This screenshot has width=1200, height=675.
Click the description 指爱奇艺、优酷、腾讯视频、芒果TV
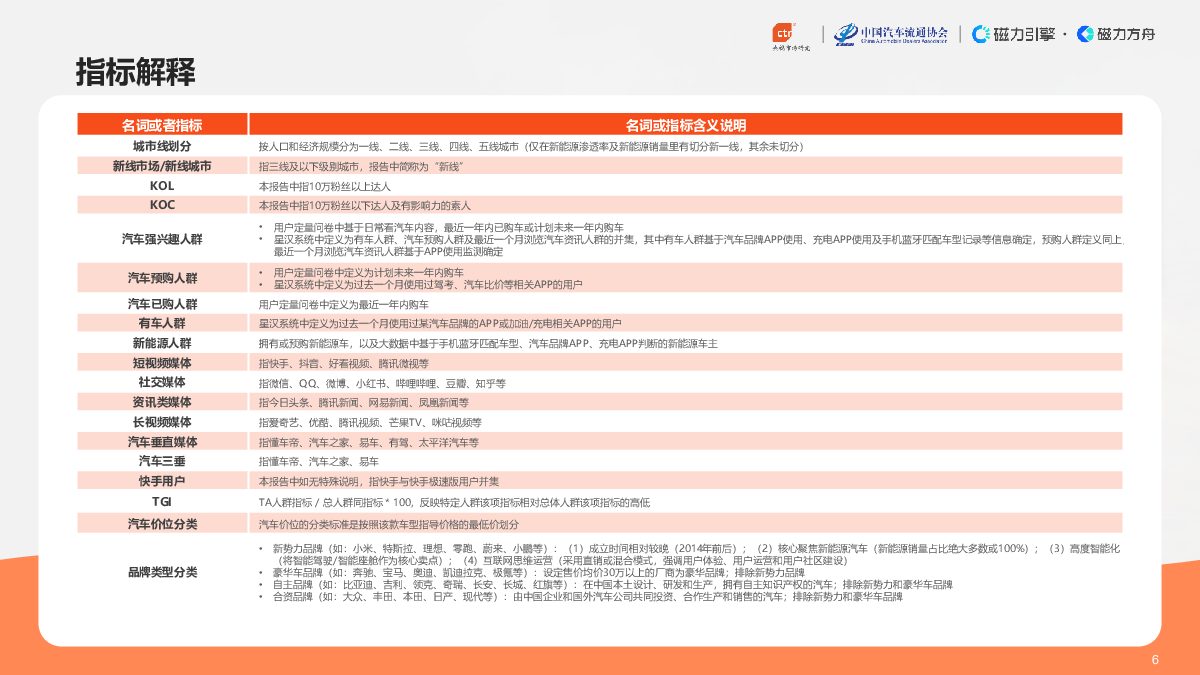pos(370,423)
